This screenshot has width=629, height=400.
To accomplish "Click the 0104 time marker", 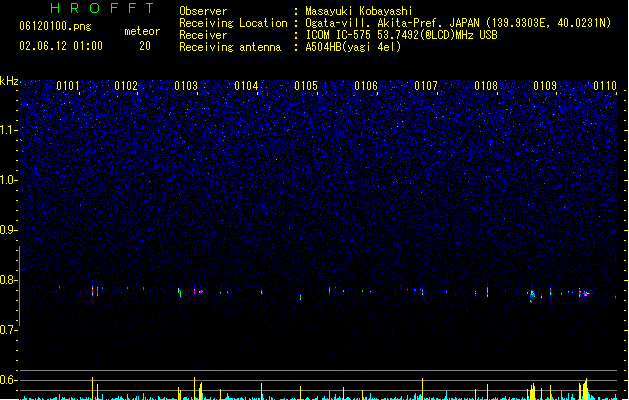I will (246, 86).
